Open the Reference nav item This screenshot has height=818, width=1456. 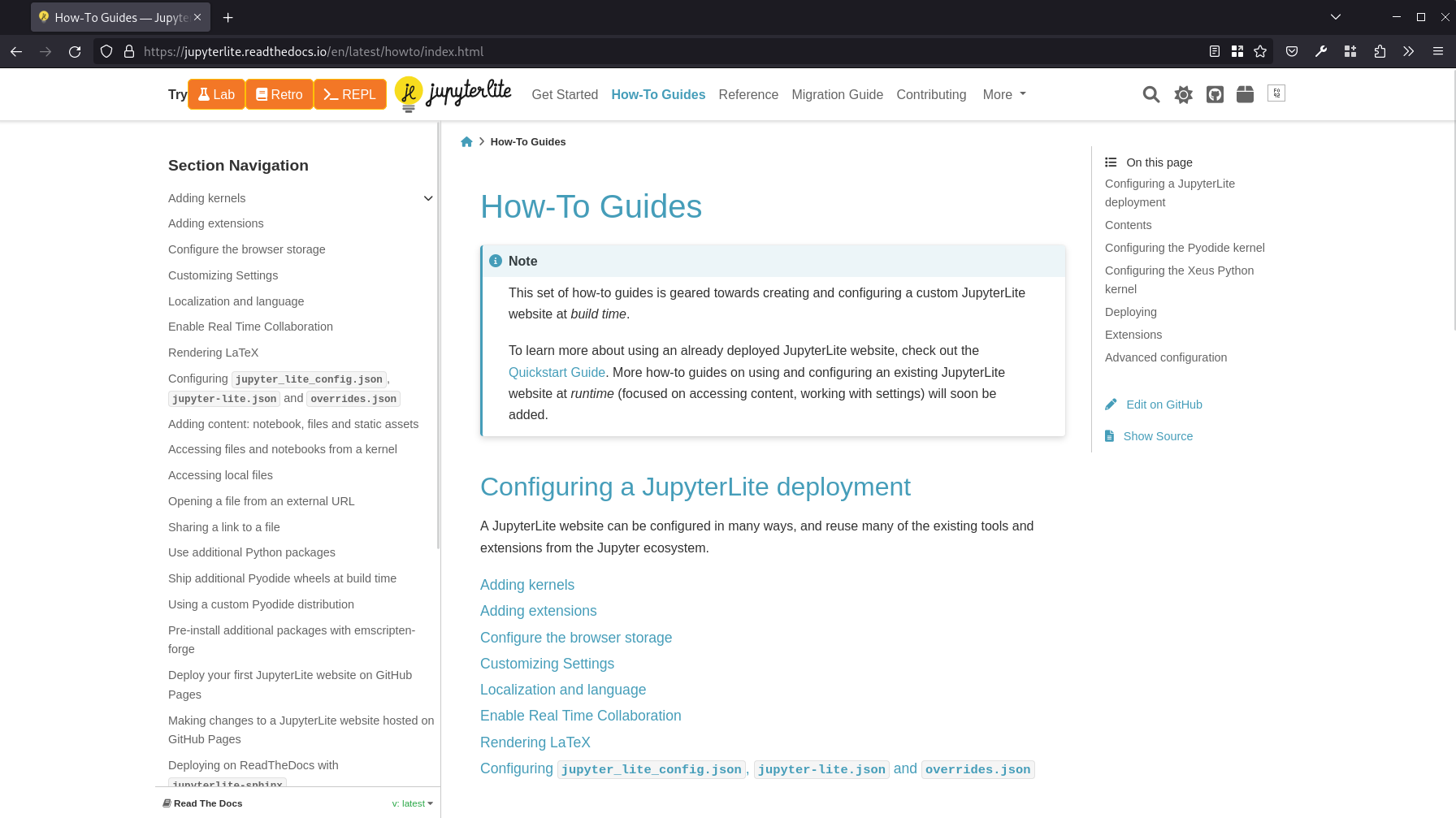[x=748, y=94]
